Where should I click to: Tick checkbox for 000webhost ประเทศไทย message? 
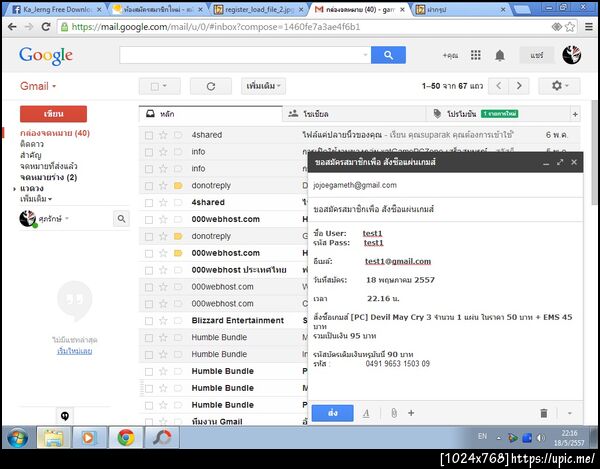pos(149,270)
